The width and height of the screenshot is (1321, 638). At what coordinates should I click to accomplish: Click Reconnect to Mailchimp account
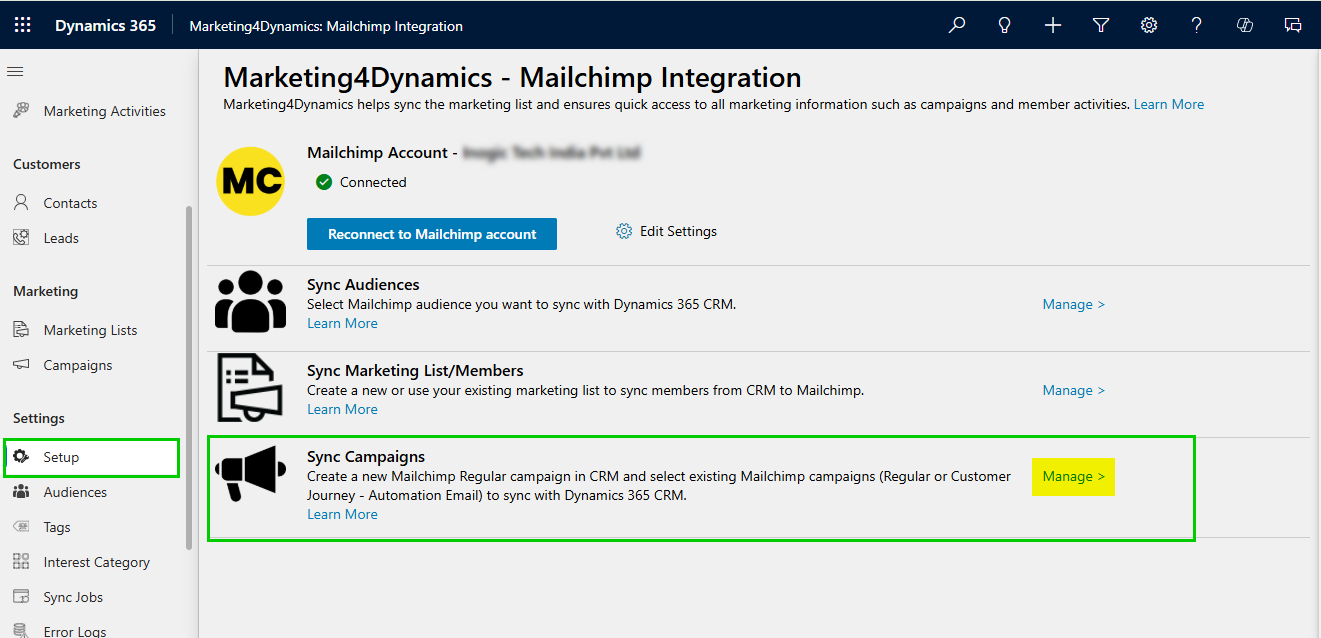pyautogui.click(x=431, y=233)
